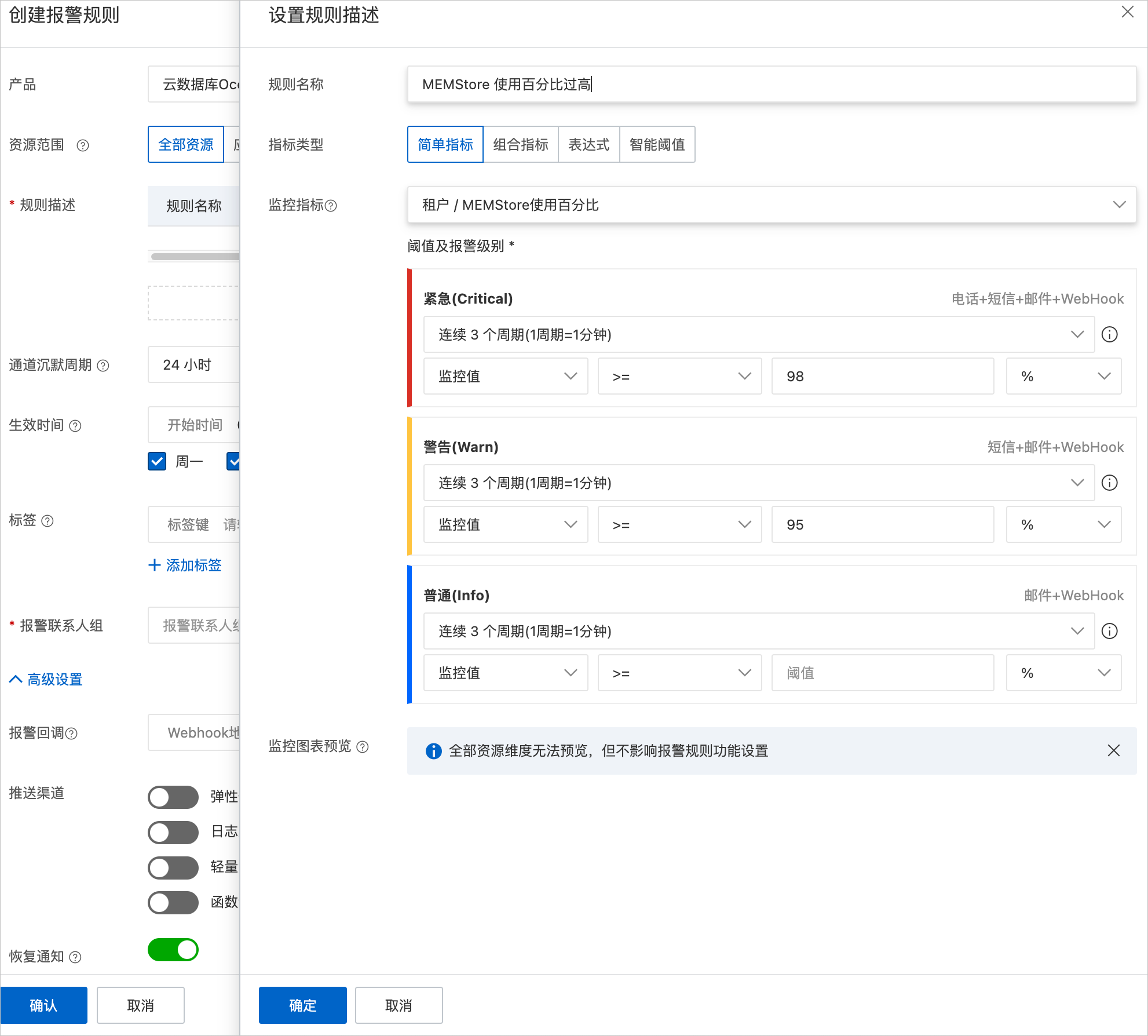Click info icon beside Critical period dropdown
The image size is (1148, 1036).
1109,334
